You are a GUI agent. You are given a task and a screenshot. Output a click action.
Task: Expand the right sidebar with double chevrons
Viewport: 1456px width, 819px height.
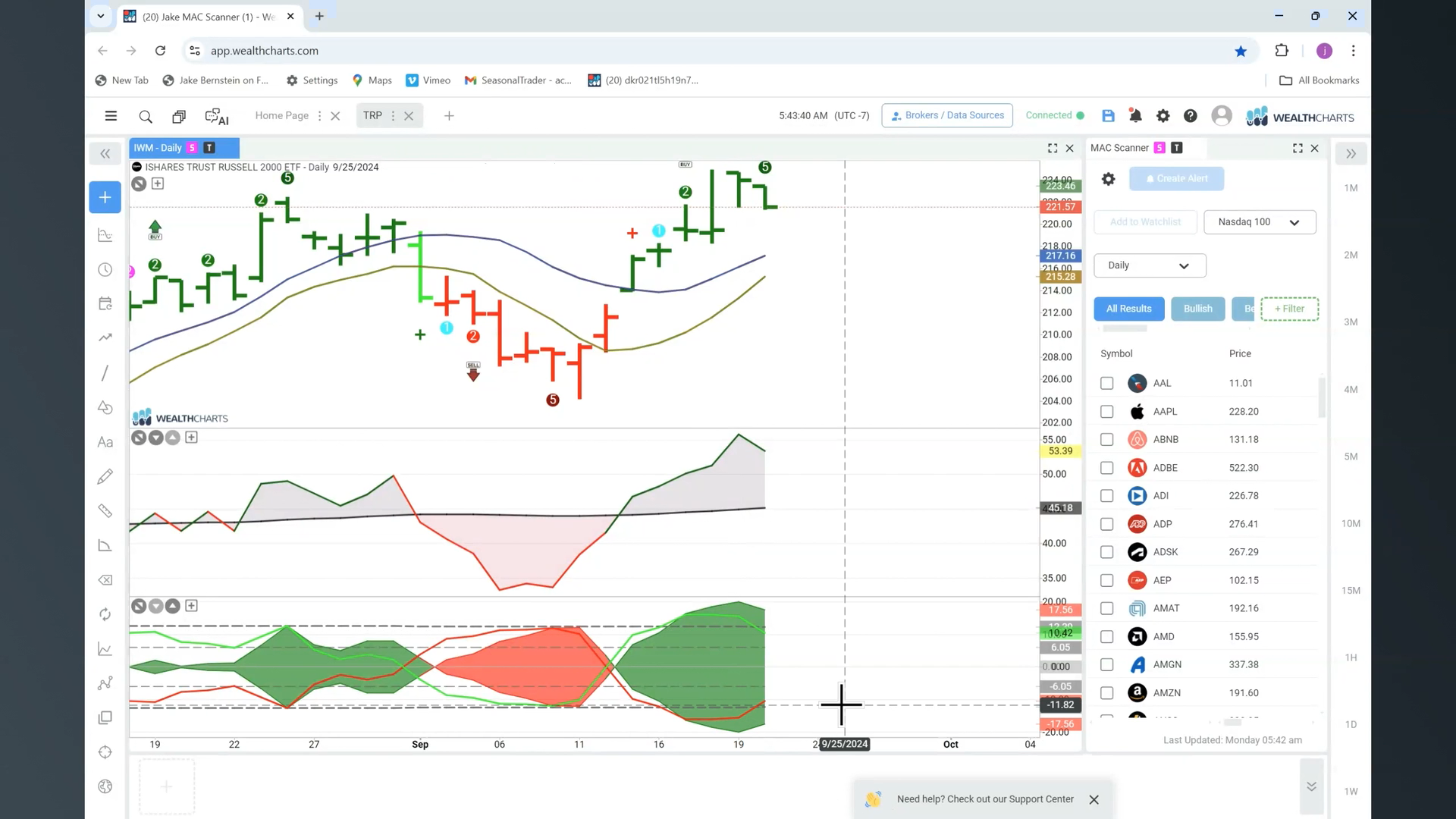click(1351, 154)
